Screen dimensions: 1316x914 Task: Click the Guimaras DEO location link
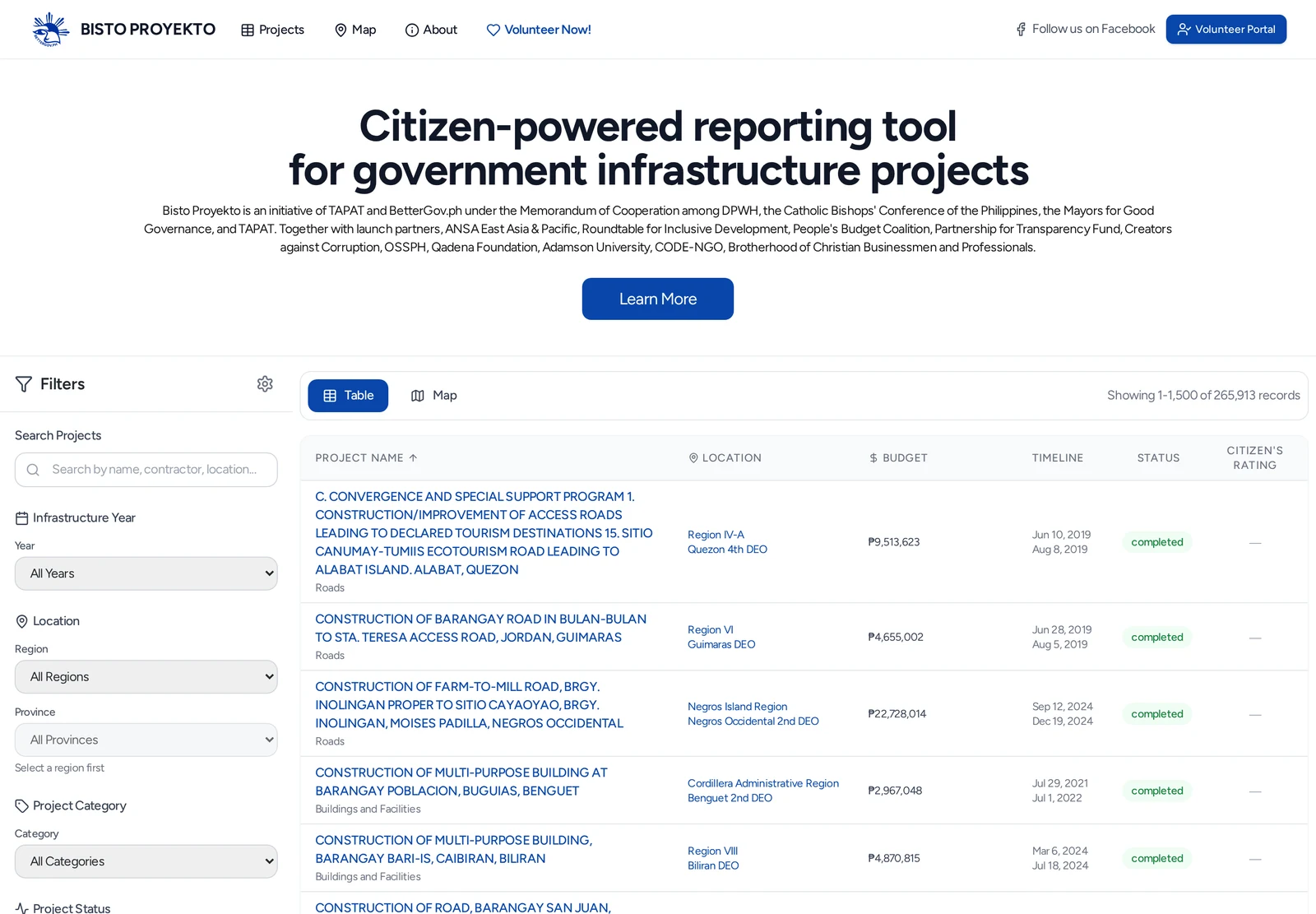pyautogui.click(x=721, y=645)
